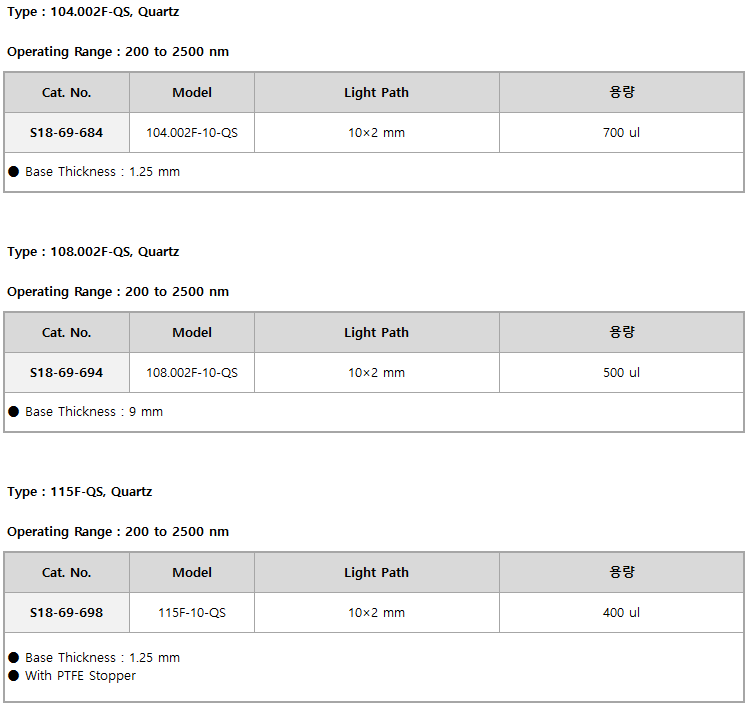Click the third table's Model header
This screenshot has height=709, width=749.
pyautogui.click(x=192, y=572)
